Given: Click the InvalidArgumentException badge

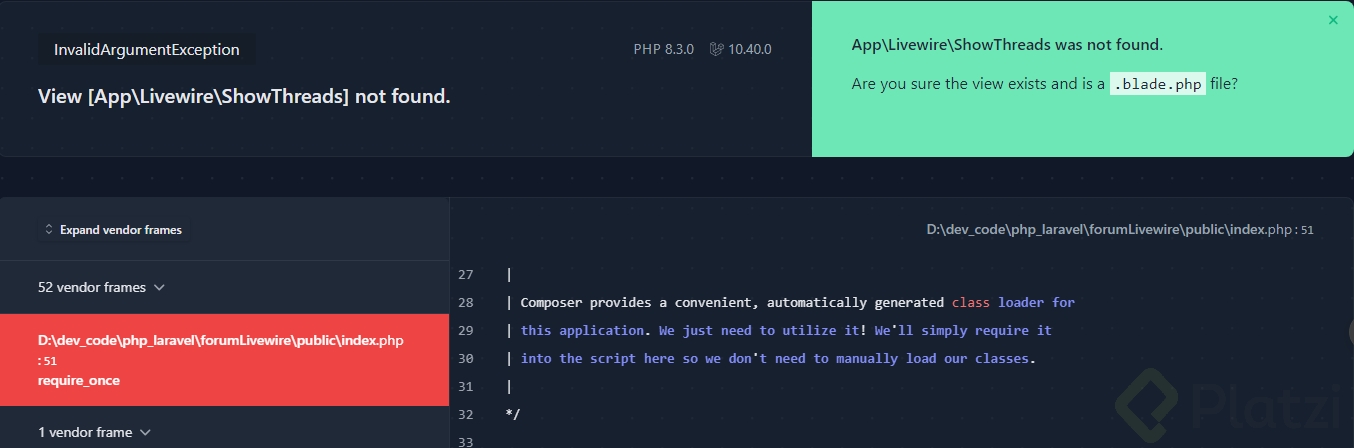Looking at the screenshot, I should (147, 49).
